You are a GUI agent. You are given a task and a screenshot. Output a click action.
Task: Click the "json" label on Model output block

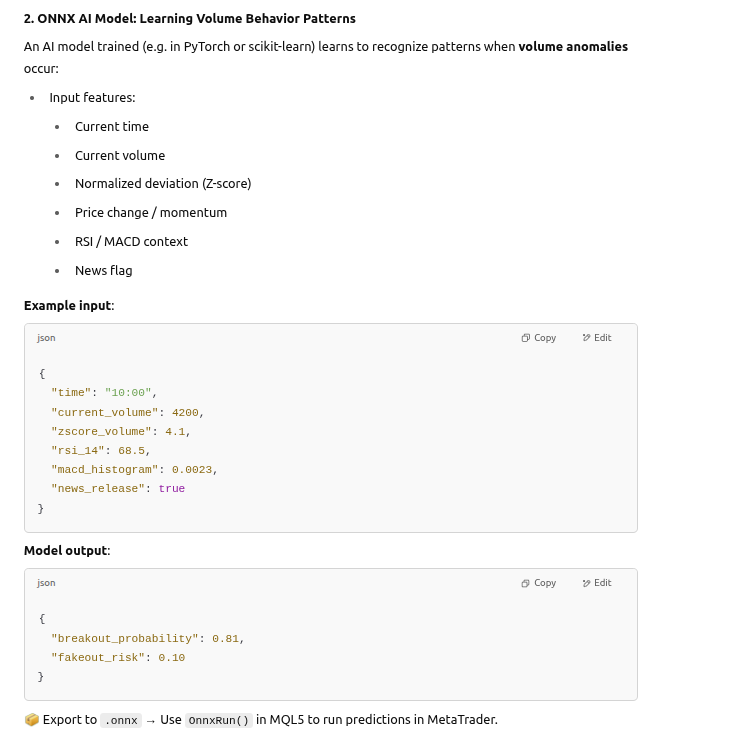pyautogui.click(x=46, y=583)
